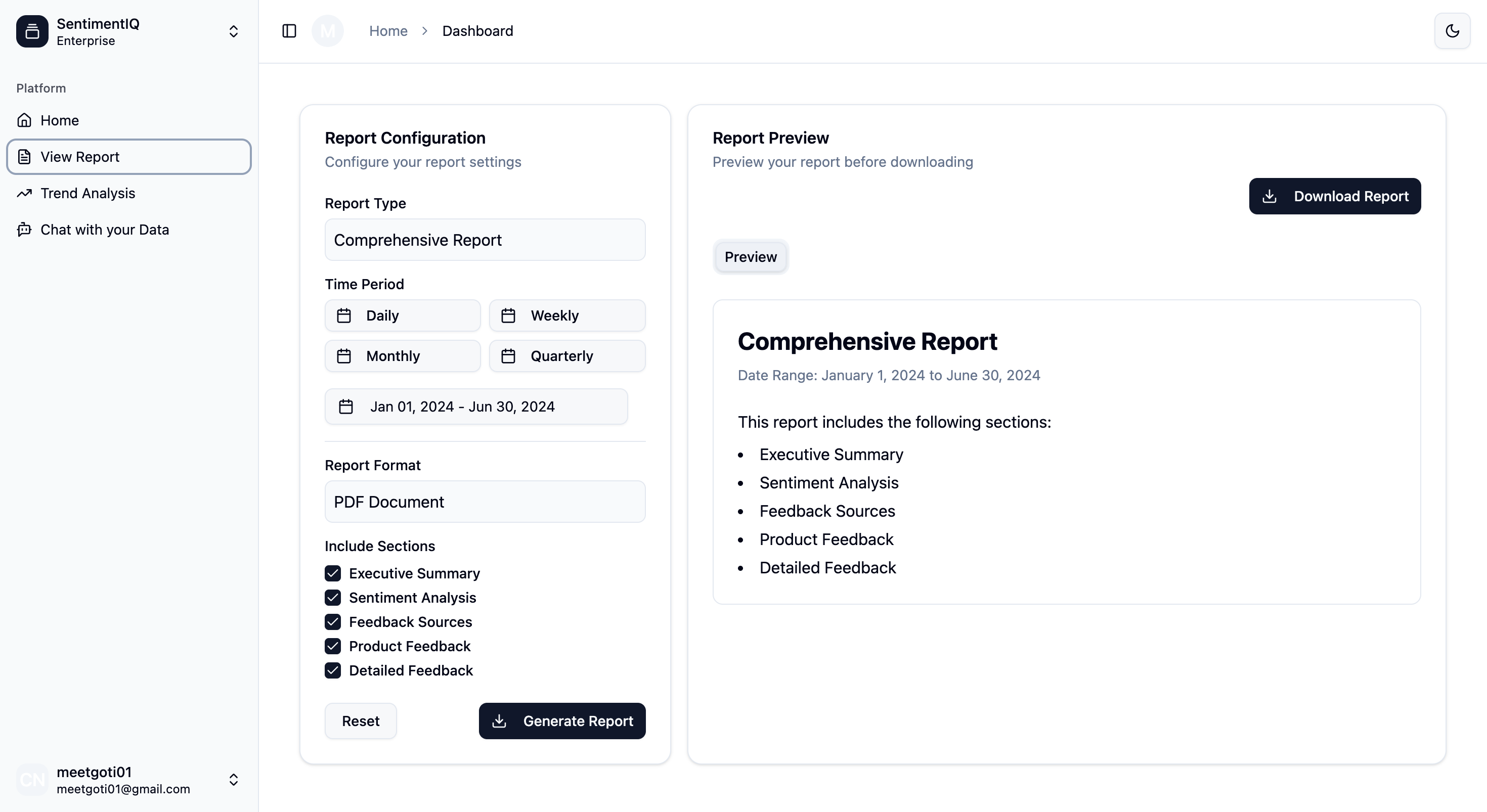Open Chat with your Data

tap(105, 230)
